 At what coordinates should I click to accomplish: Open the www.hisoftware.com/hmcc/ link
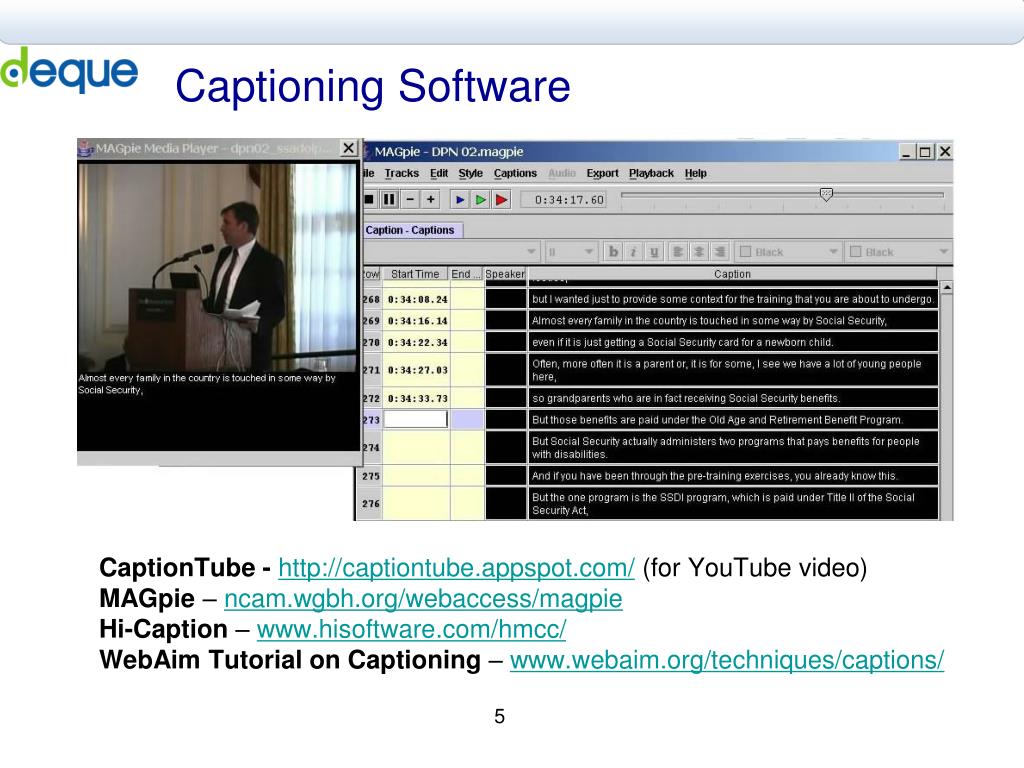(411, 629)
